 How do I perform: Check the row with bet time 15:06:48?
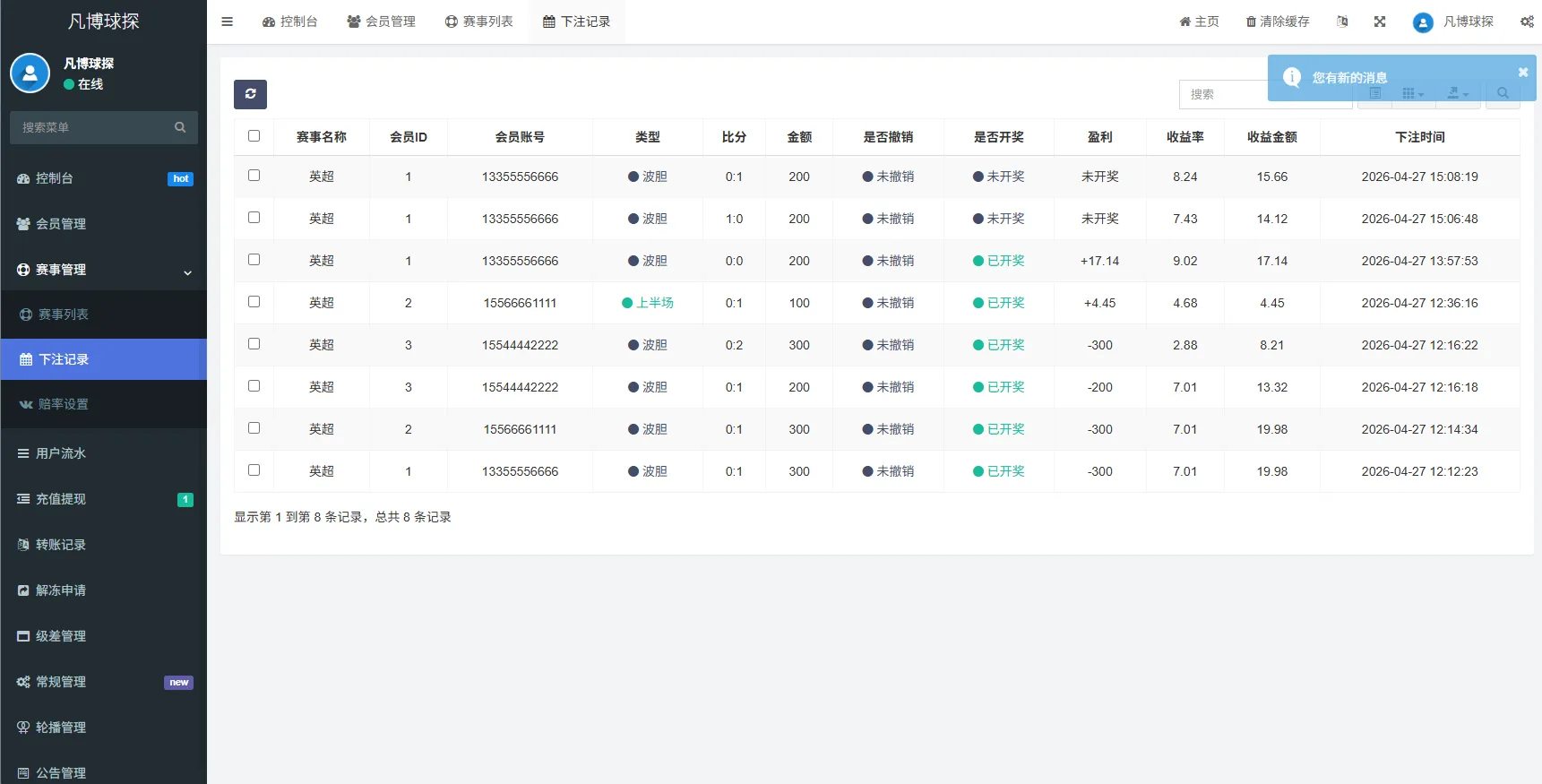tap(254, 218)
